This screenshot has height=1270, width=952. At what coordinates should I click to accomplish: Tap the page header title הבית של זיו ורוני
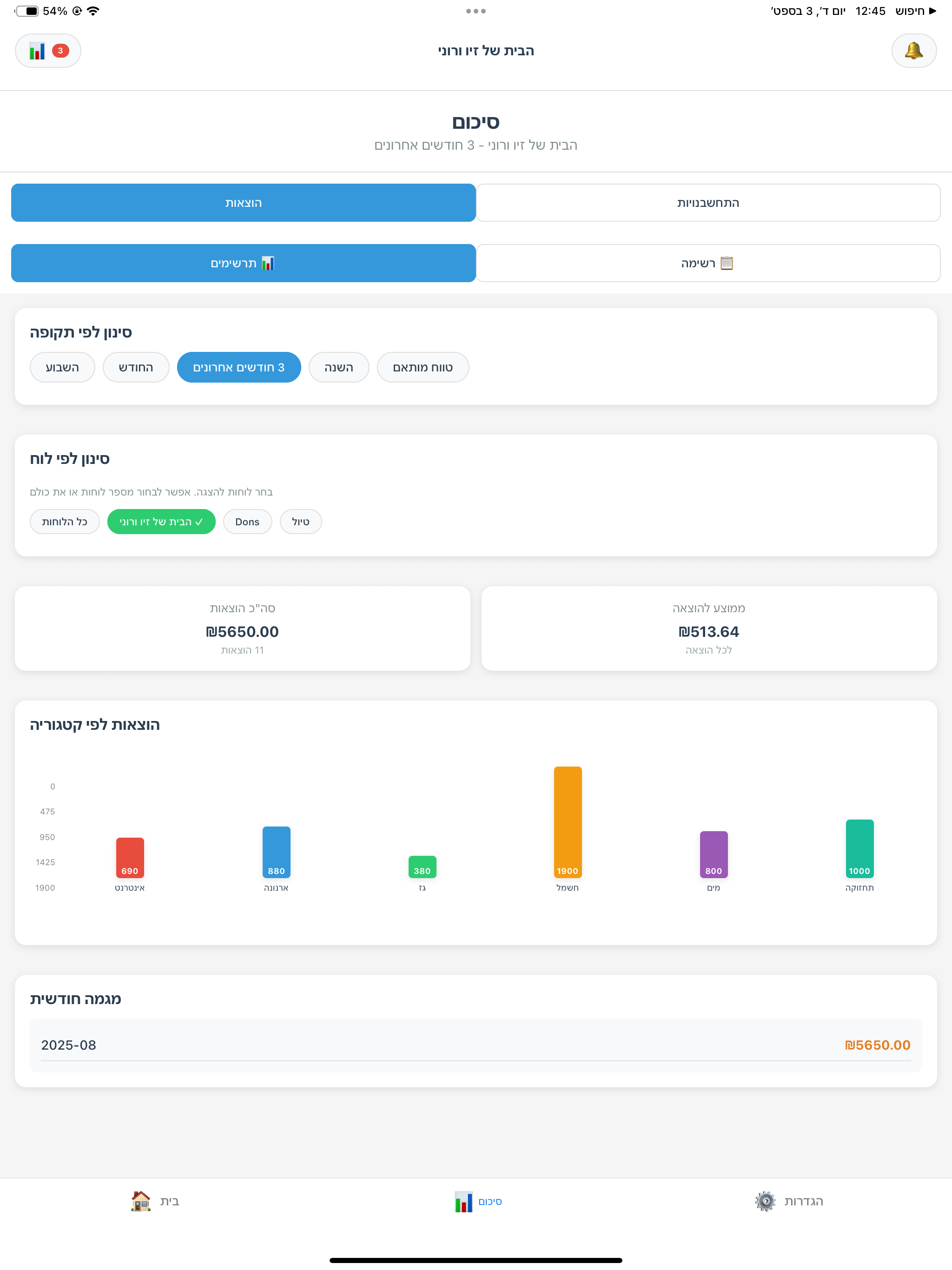point(486,51)
